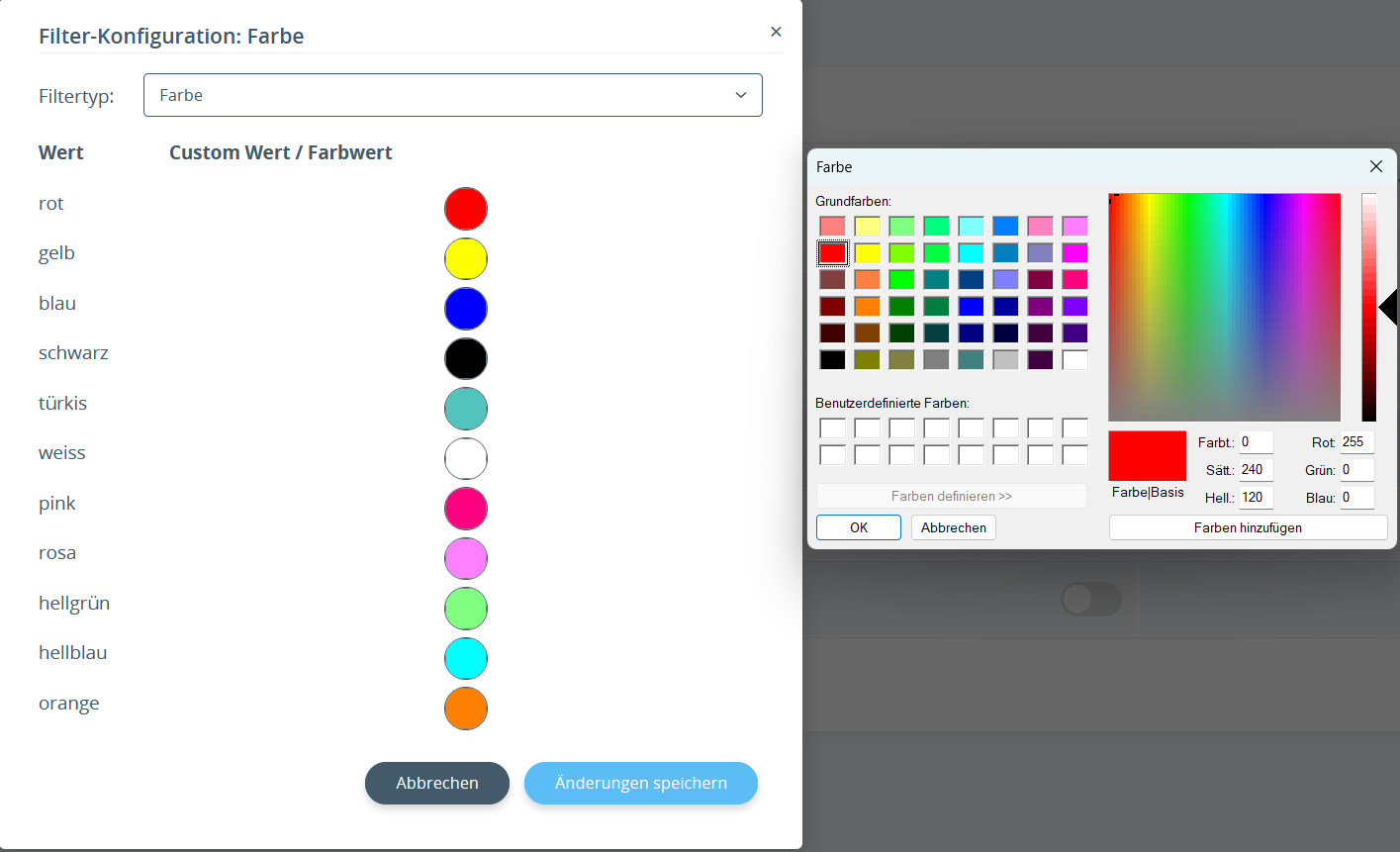Screen dimensions: 1400x852
Task: Click the Wert column header
Action: (x=61, y=152)
